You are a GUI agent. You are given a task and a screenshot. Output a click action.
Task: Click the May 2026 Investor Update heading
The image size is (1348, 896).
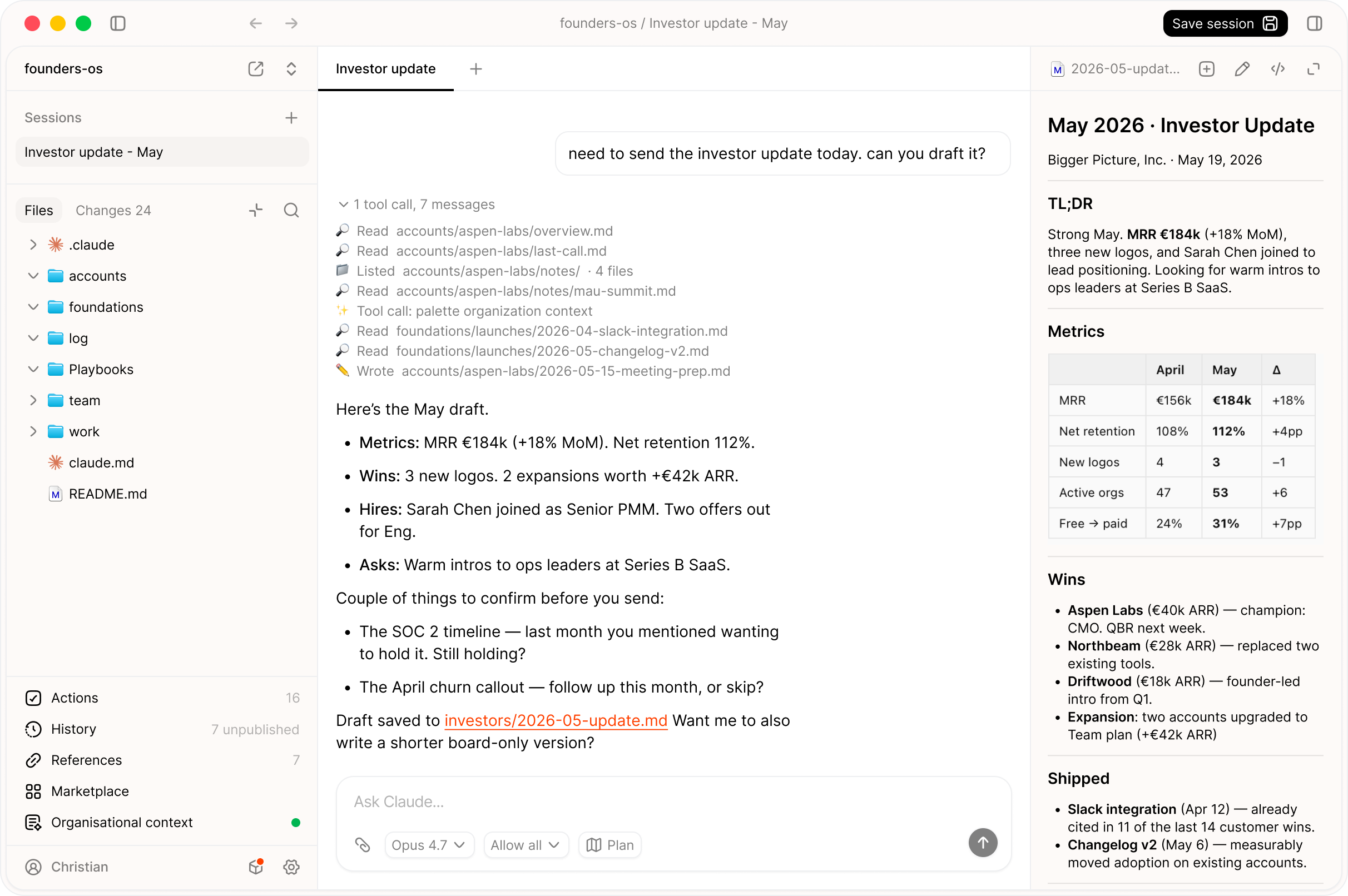point(1181,125)
